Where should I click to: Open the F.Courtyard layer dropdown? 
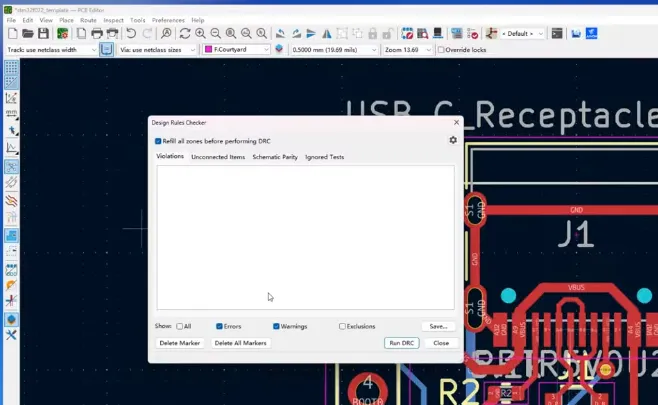[x=236, y=50]
